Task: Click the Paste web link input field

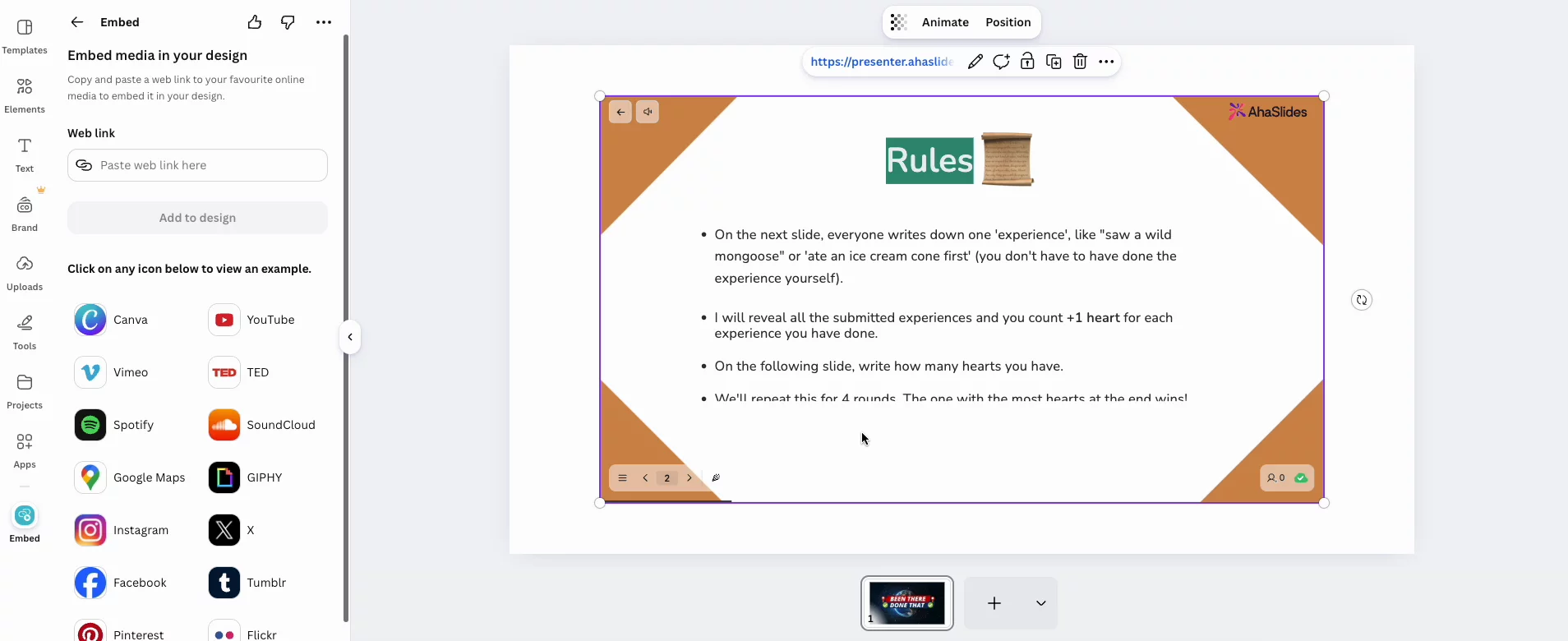Action: [197, 165]
